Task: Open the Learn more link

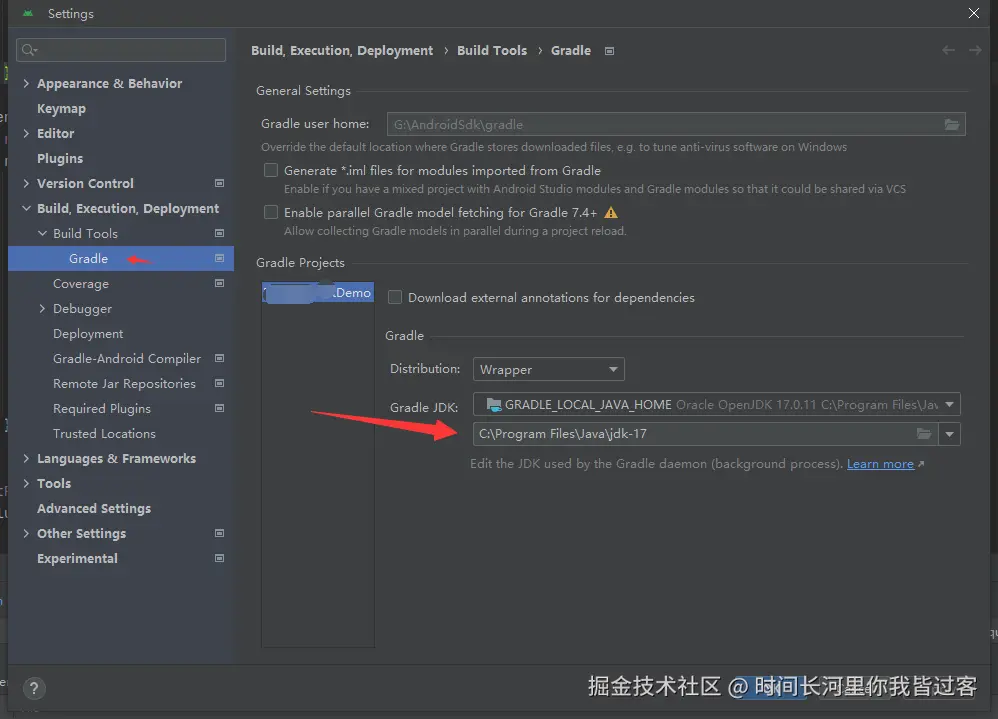Action: [x=880, y=464]
